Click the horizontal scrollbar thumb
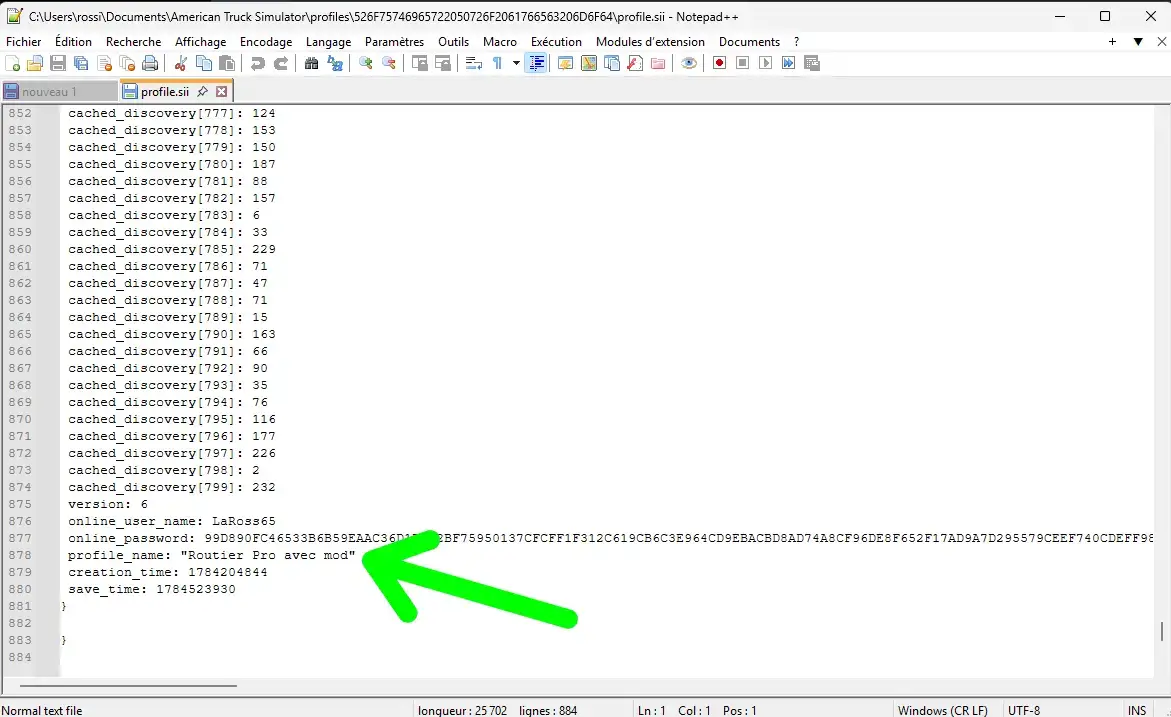Screen dimensions: 1171x717 pyautogui.click(x=128, y=685)
